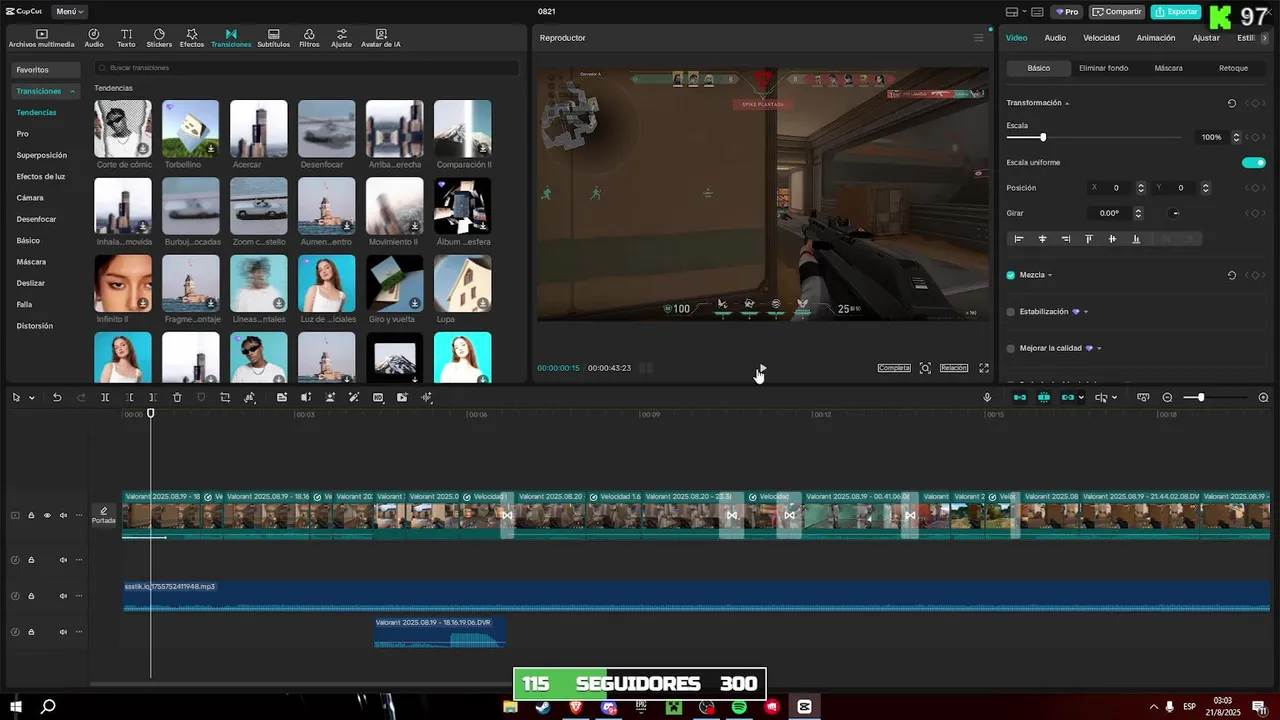Toggle the main track magnet snapping
Screen dimensions: 1280x720
(1019, 397)
